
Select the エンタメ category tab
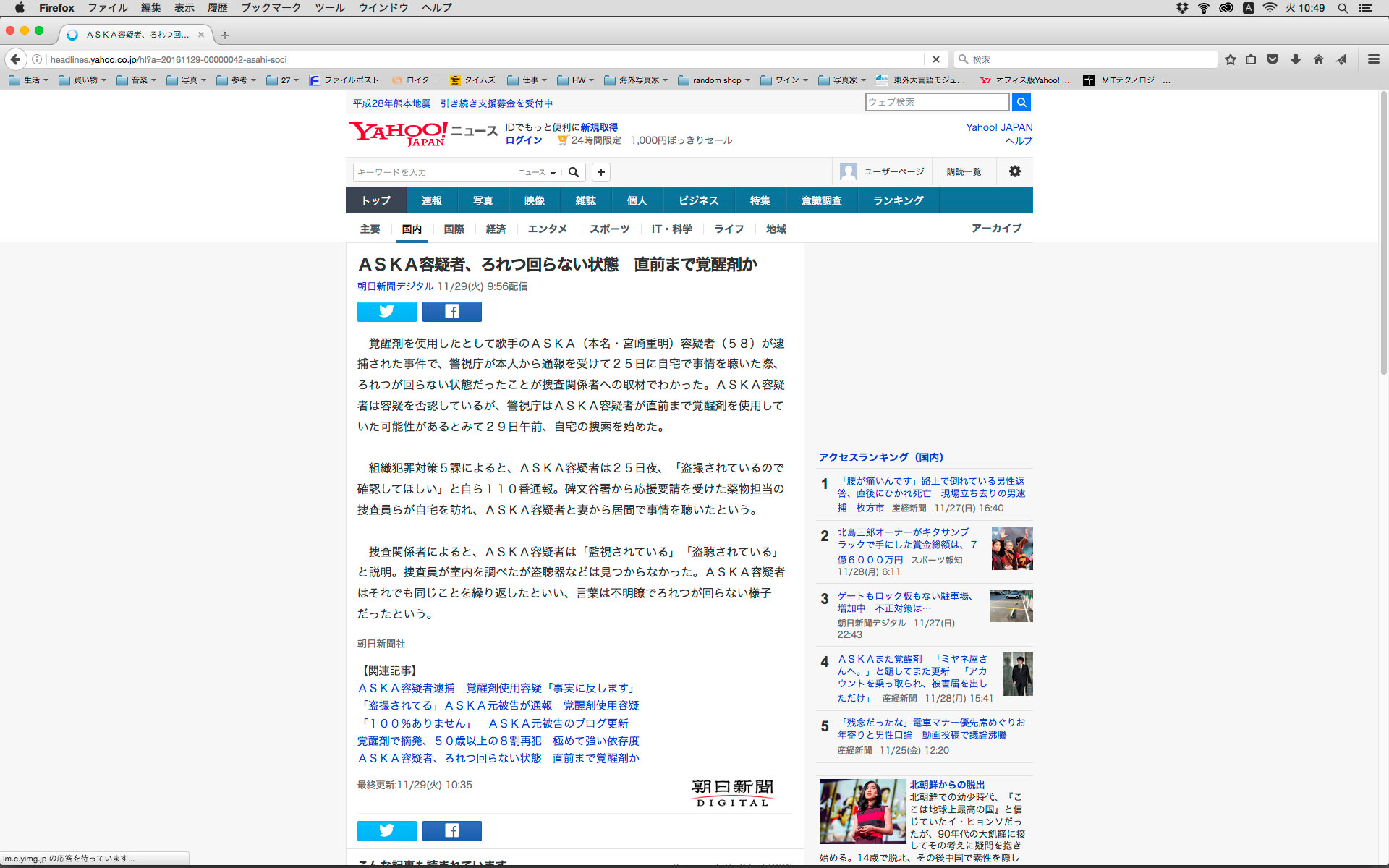pyautogui.click(x=547, y=229)
